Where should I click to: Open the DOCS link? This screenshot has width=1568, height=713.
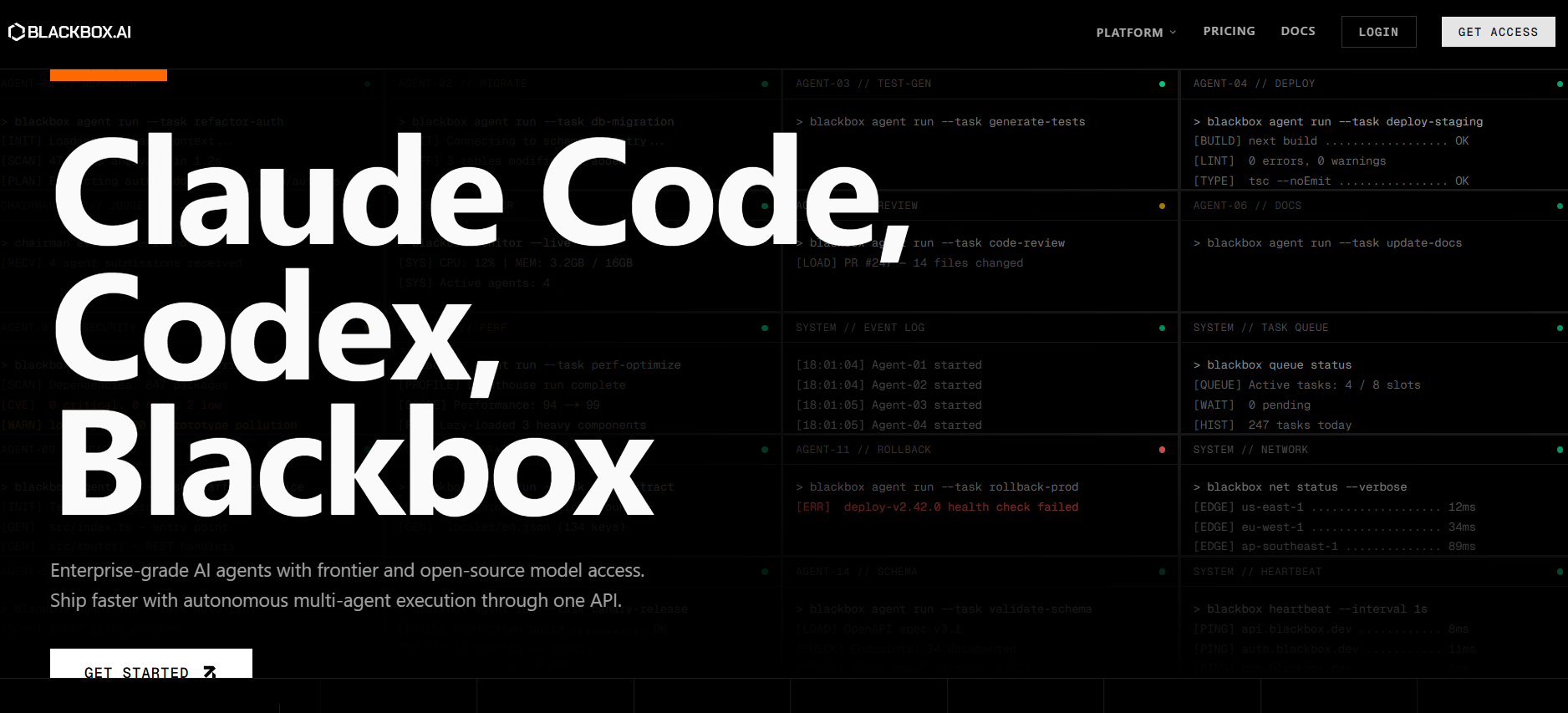click(x=1298, y=31)
